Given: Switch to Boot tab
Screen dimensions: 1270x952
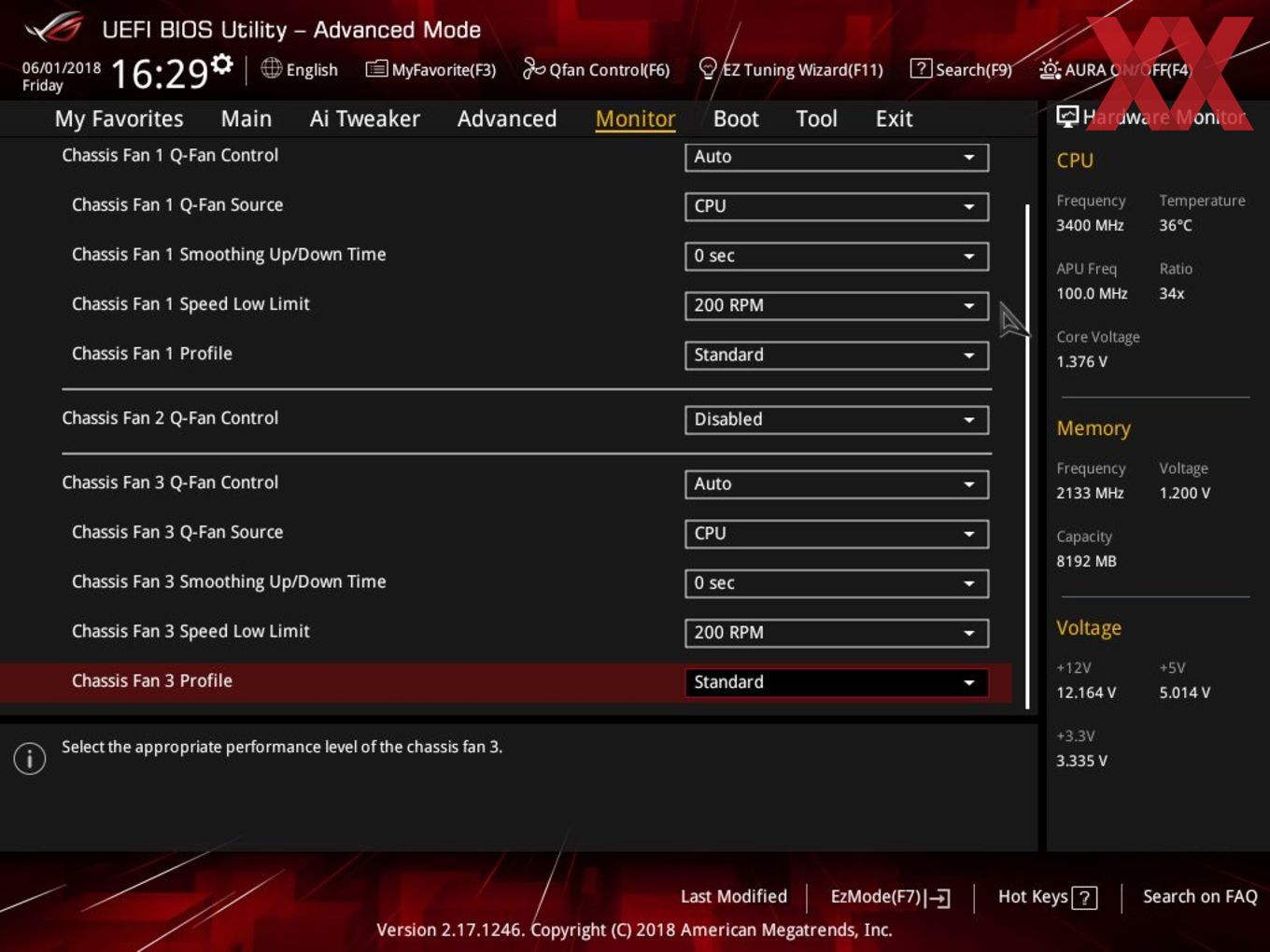Looking at the screenshot, I should (x=736, y=119).
